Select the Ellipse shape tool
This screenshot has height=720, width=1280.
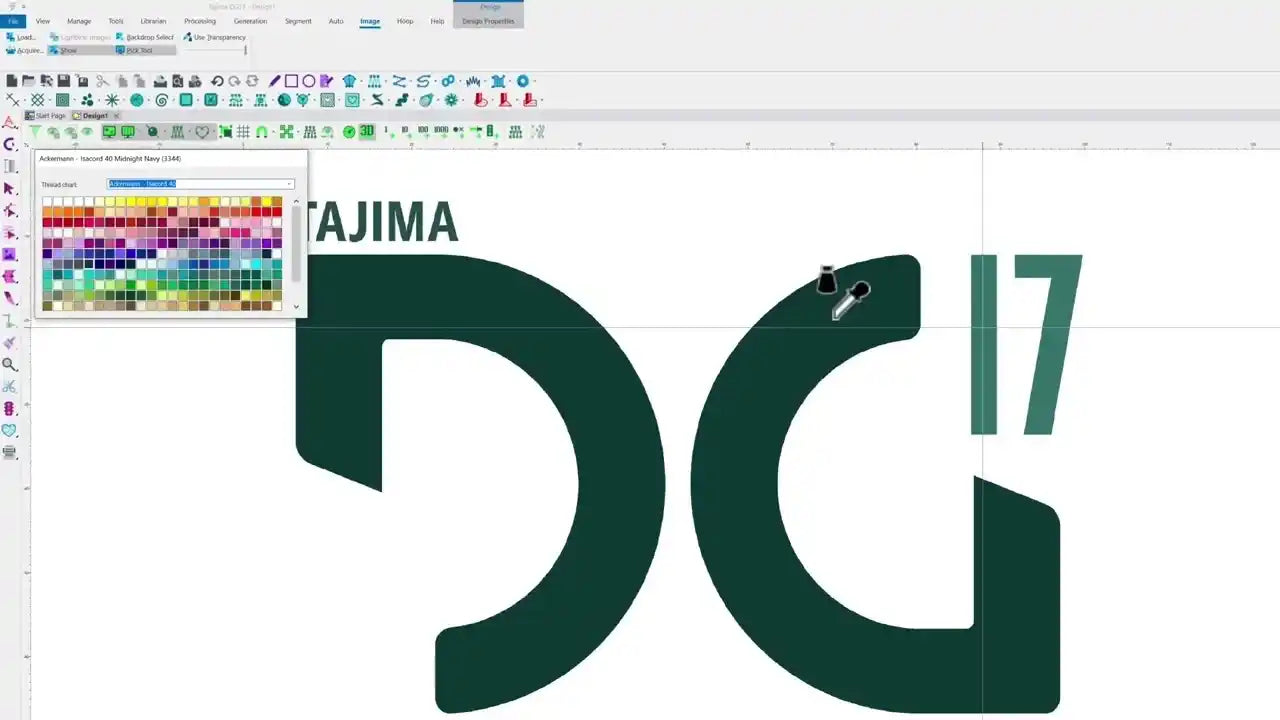[x=310, y=80]
